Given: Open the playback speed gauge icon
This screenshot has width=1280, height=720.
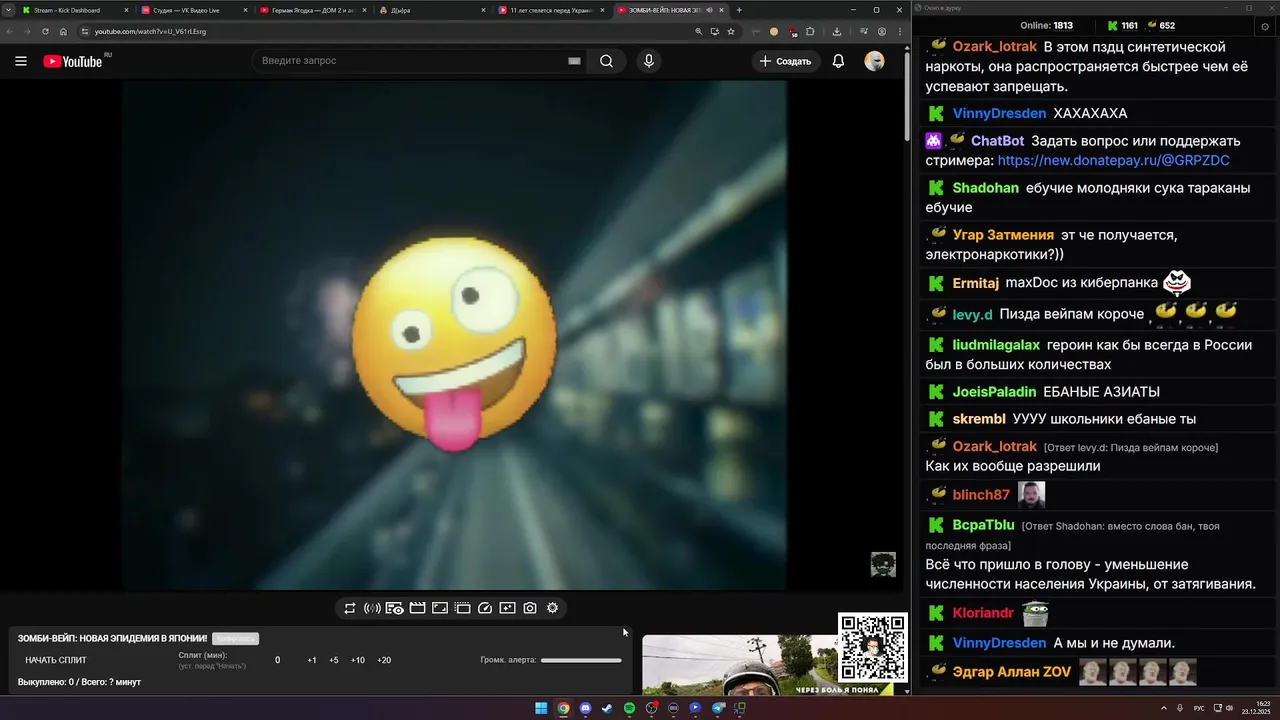Looking at the screenshot, I should [x=485, y=608].
